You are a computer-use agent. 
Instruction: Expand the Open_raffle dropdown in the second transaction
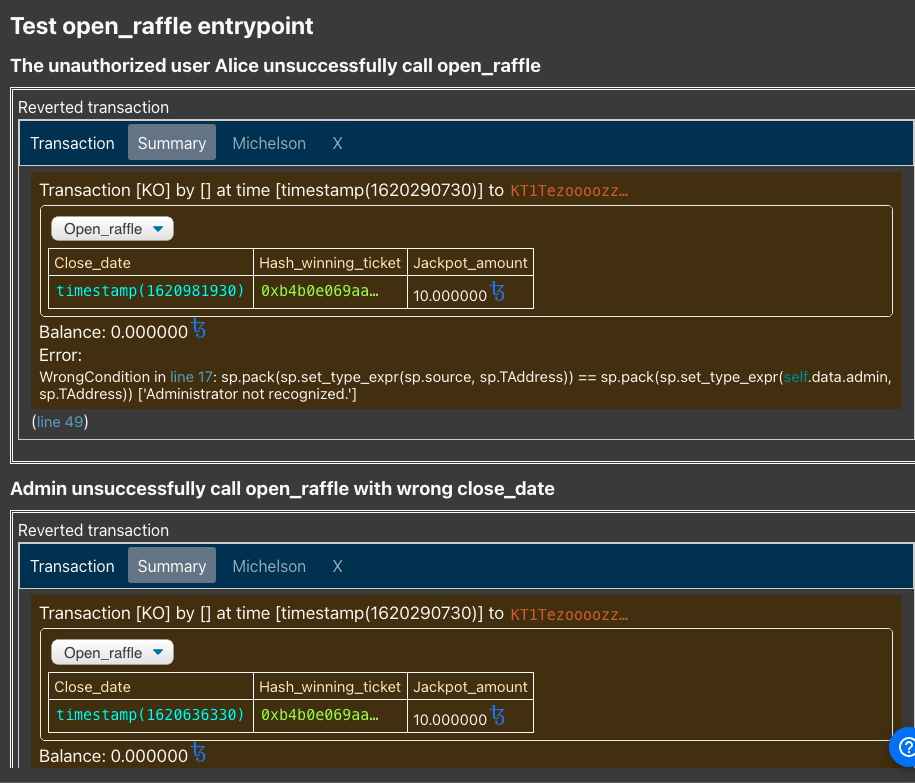click(111, 651)
